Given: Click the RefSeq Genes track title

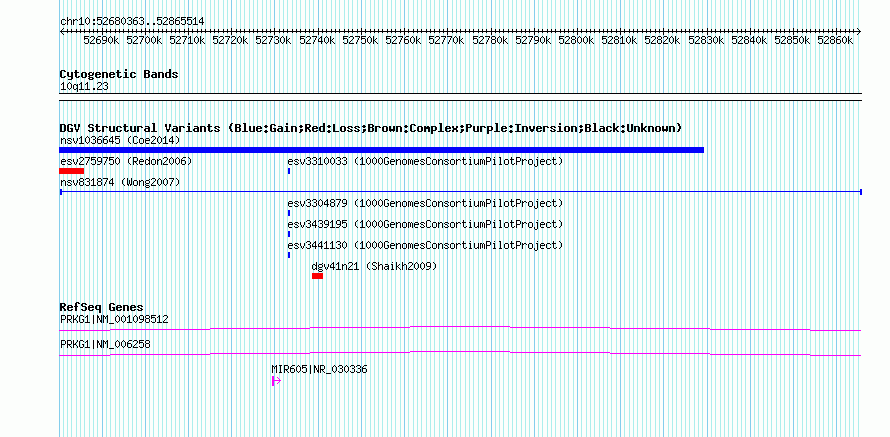Looking at the screenshot, I should (x=102, y=308).
